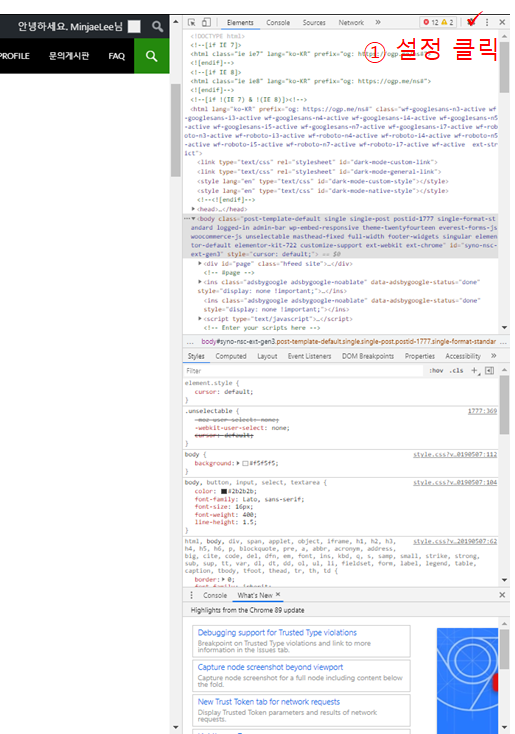Screen dimensions: 515x734
Task: Switch to the Elements tab
Action: click(x=240, y=22)
